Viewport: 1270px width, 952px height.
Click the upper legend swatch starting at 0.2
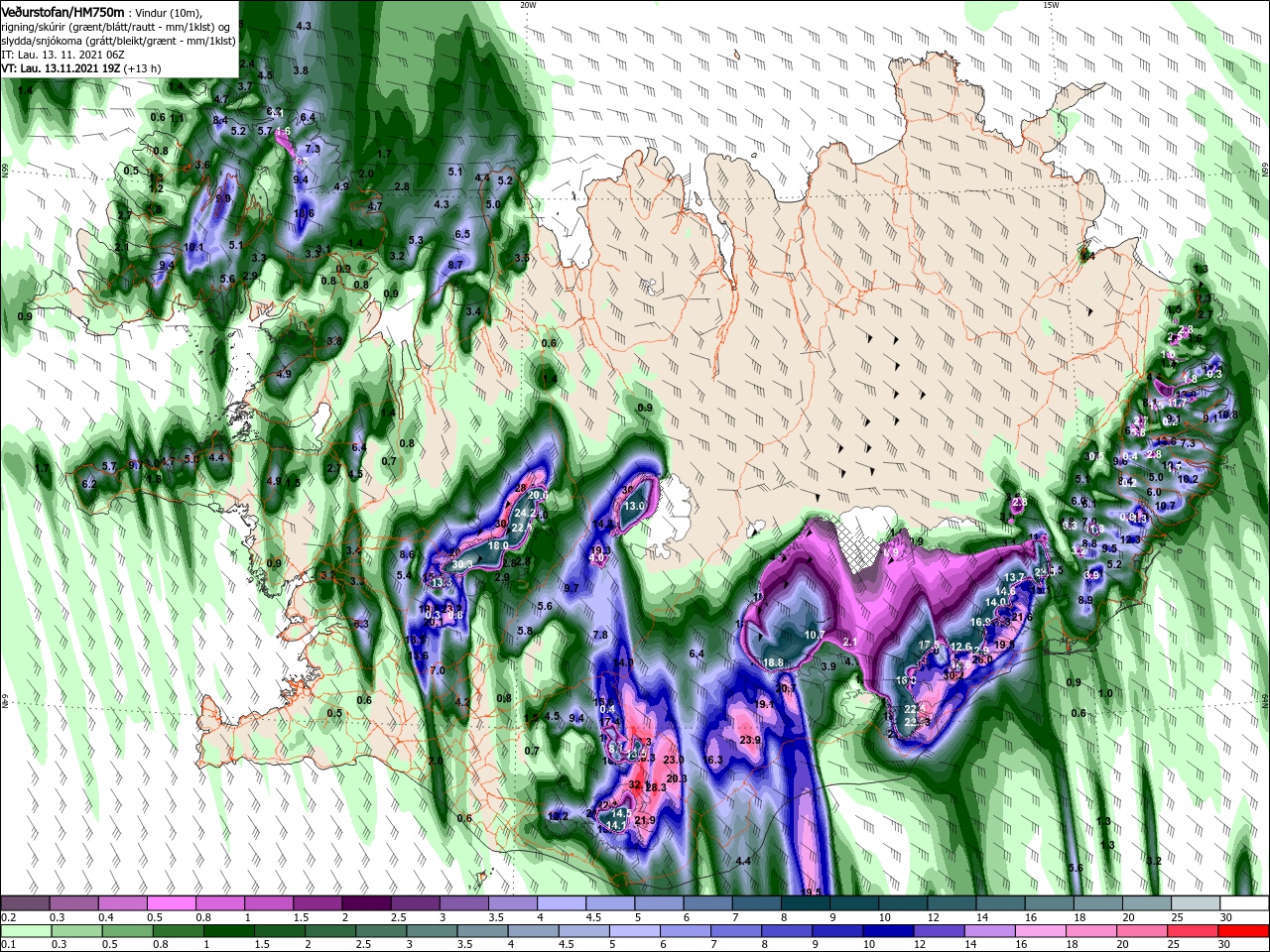click(25, 903)
